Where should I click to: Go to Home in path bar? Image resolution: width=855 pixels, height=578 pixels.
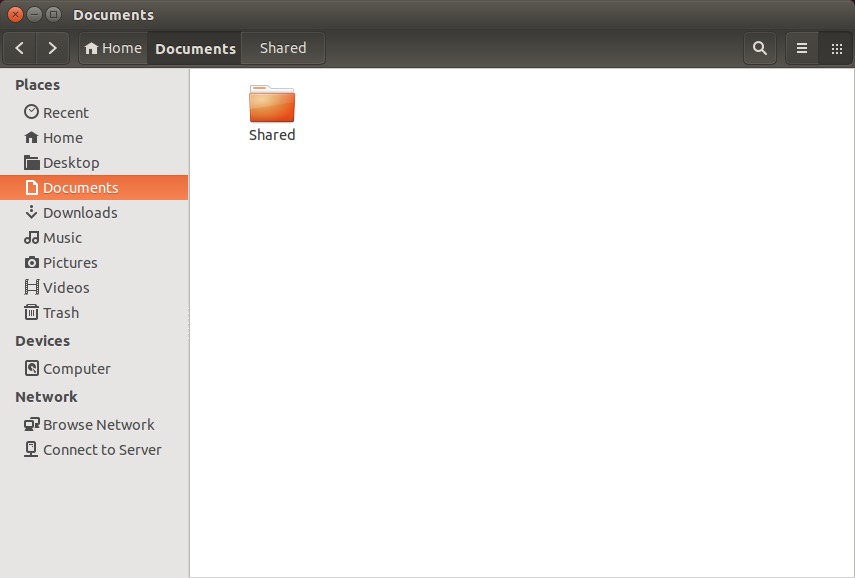click(113, 48)
